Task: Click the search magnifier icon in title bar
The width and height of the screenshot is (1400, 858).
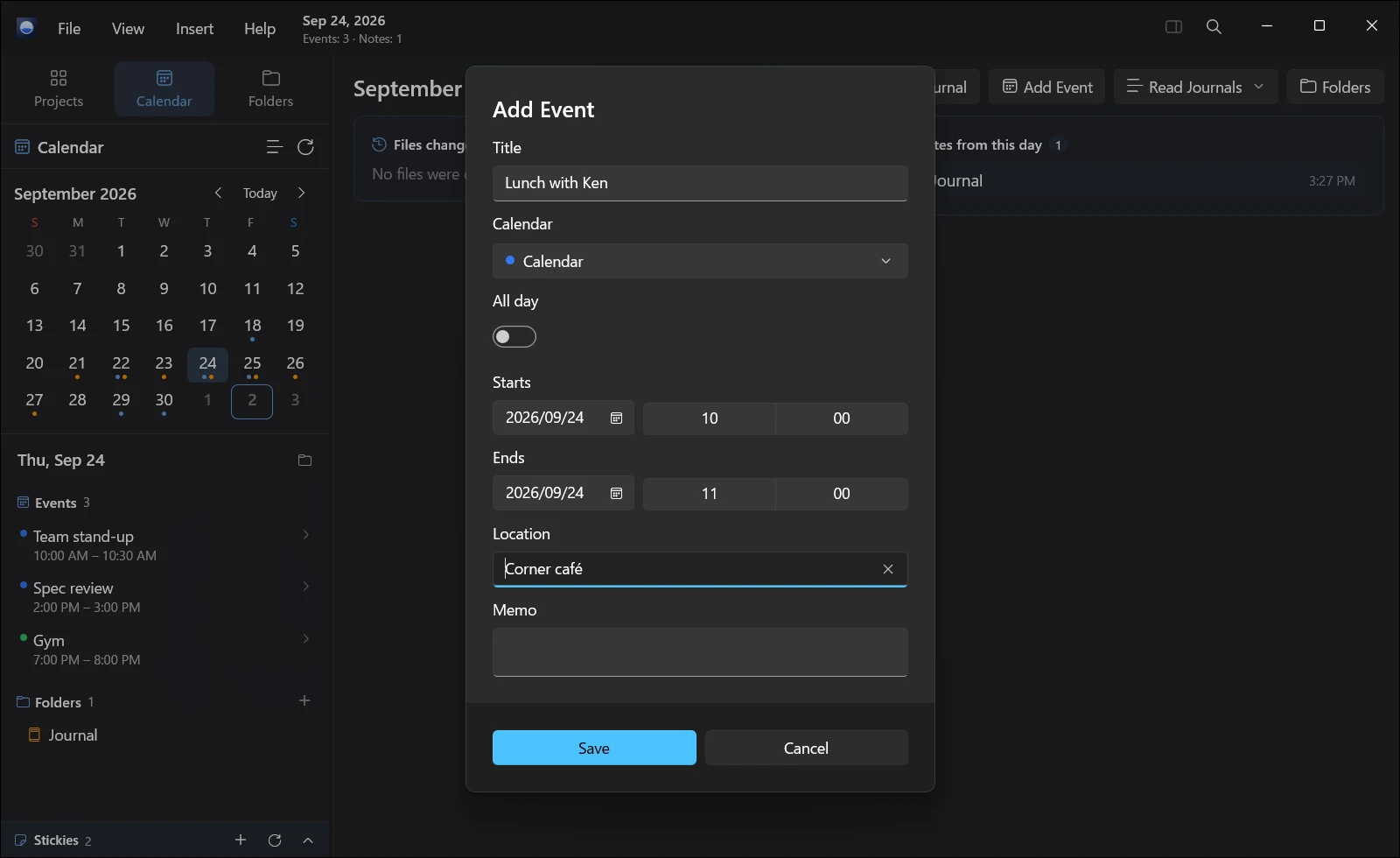Action: coord(1214,27)
